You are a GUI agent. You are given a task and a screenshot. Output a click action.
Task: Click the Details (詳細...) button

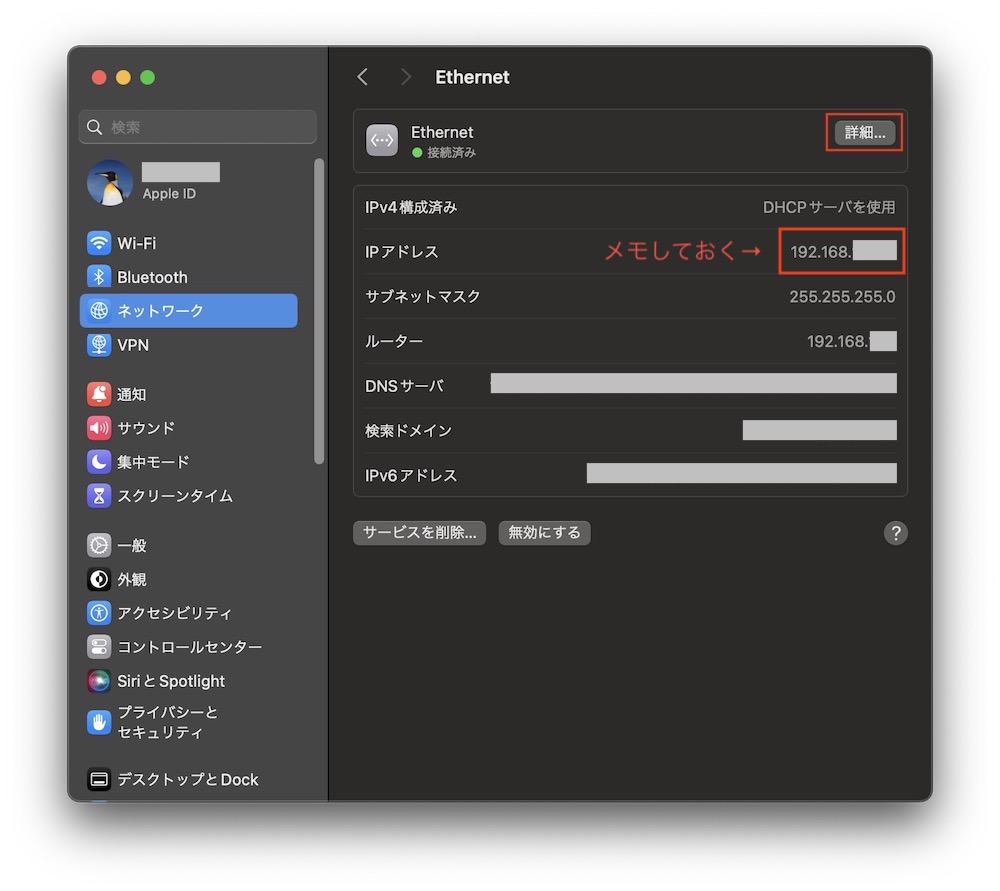pos(865,133)
